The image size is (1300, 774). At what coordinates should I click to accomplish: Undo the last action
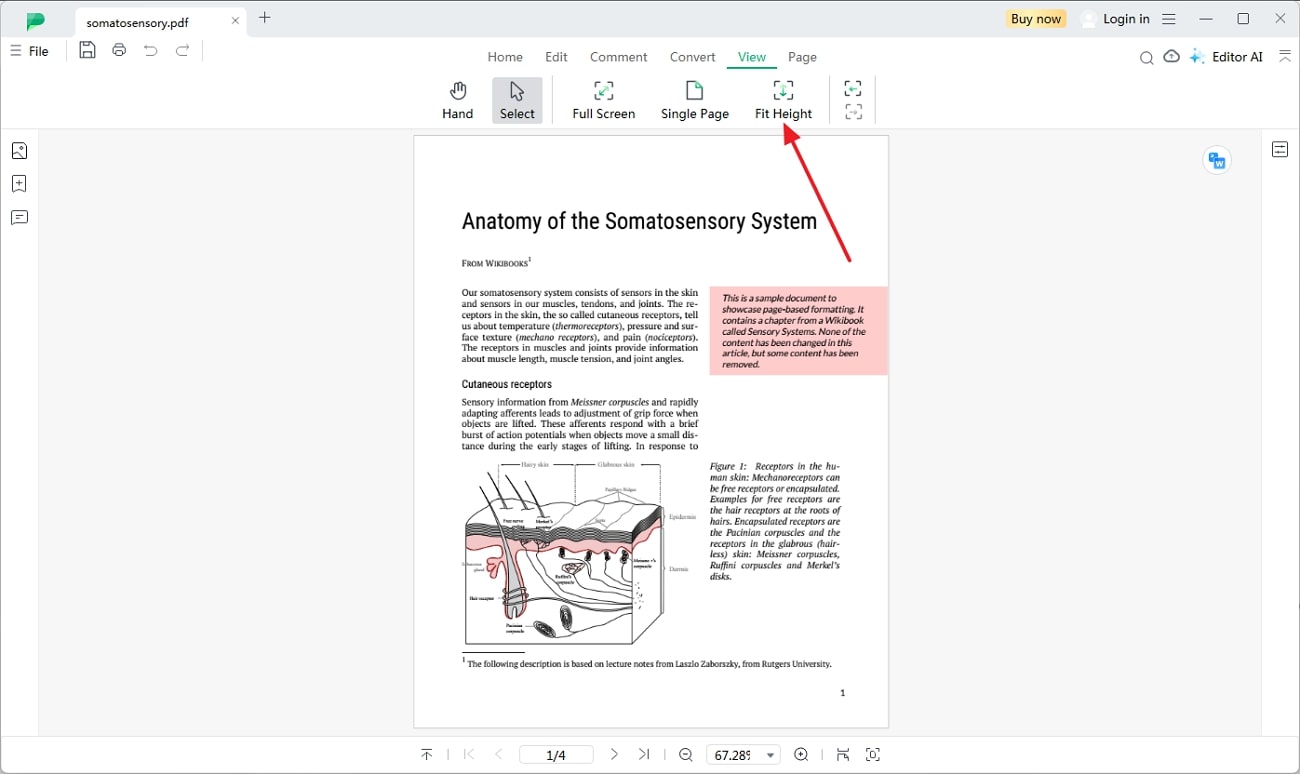click(x=151, y=50)
